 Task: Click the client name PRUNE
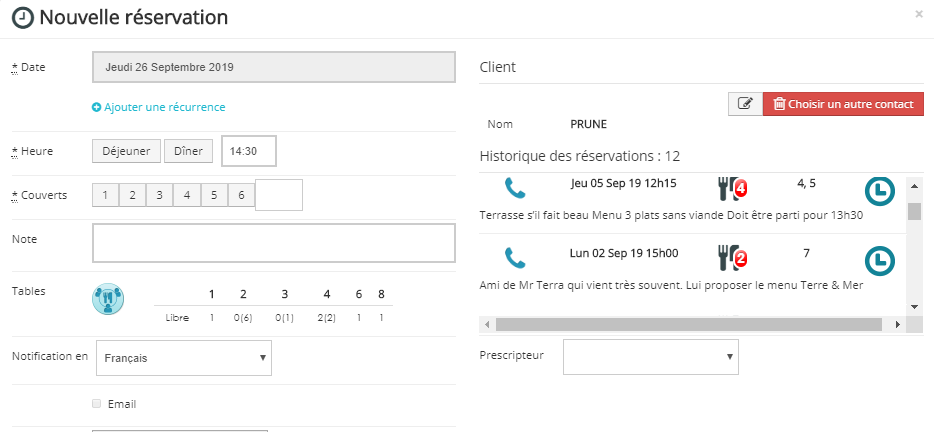(x=589, y=125)
